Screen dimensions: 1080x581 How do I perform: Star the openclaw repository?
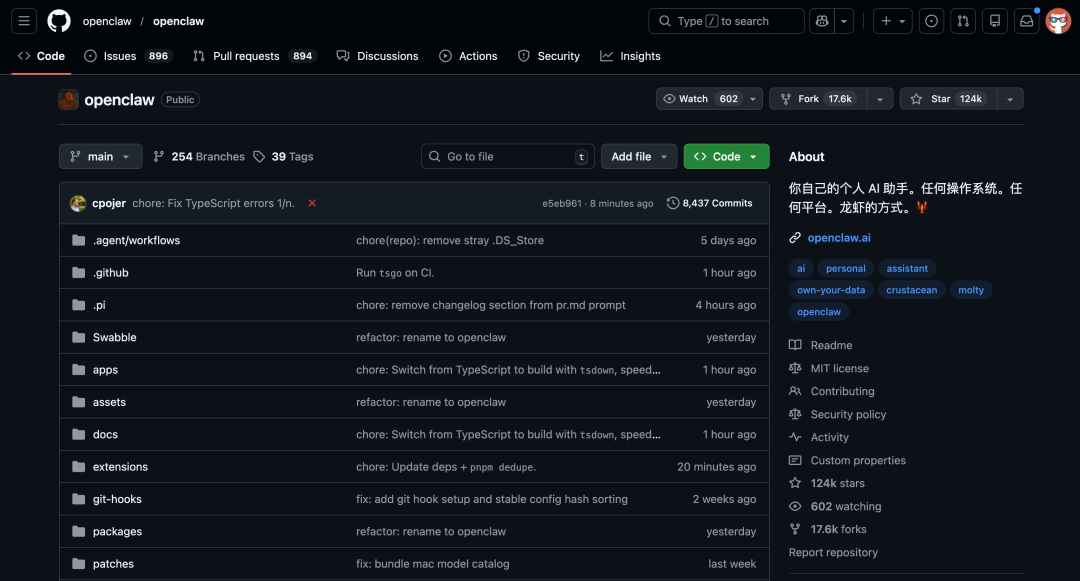pyautogui.click(x=950, y=98)
